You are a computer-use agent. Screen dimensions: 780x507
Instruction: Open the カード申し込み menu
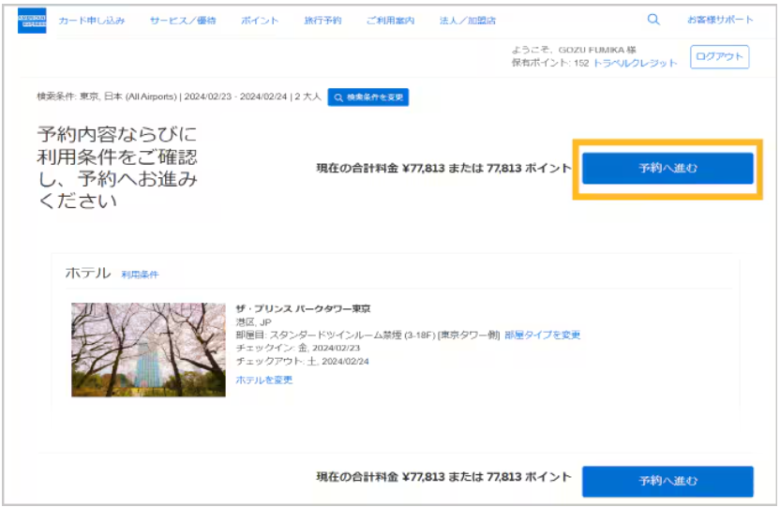[92, 20]
